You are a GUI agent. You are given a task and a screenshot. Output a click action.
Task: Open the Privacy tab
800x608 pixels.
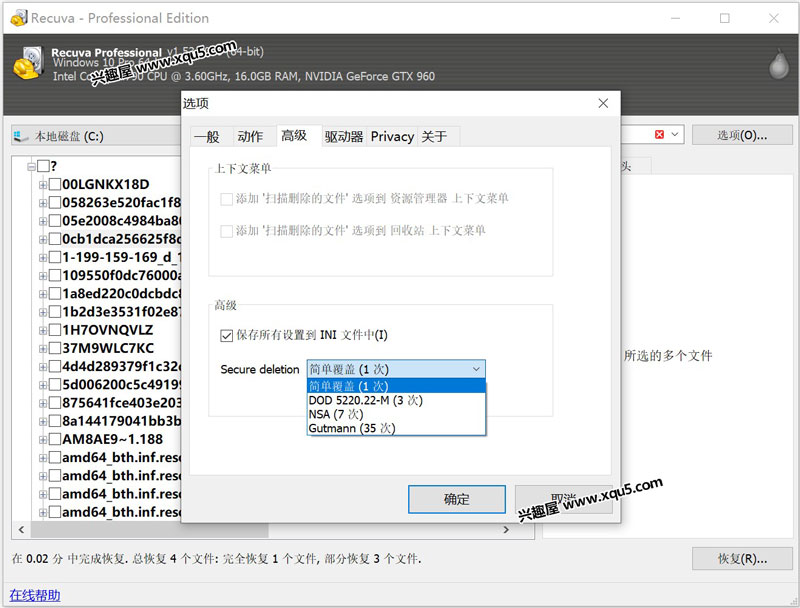point(392,137)
